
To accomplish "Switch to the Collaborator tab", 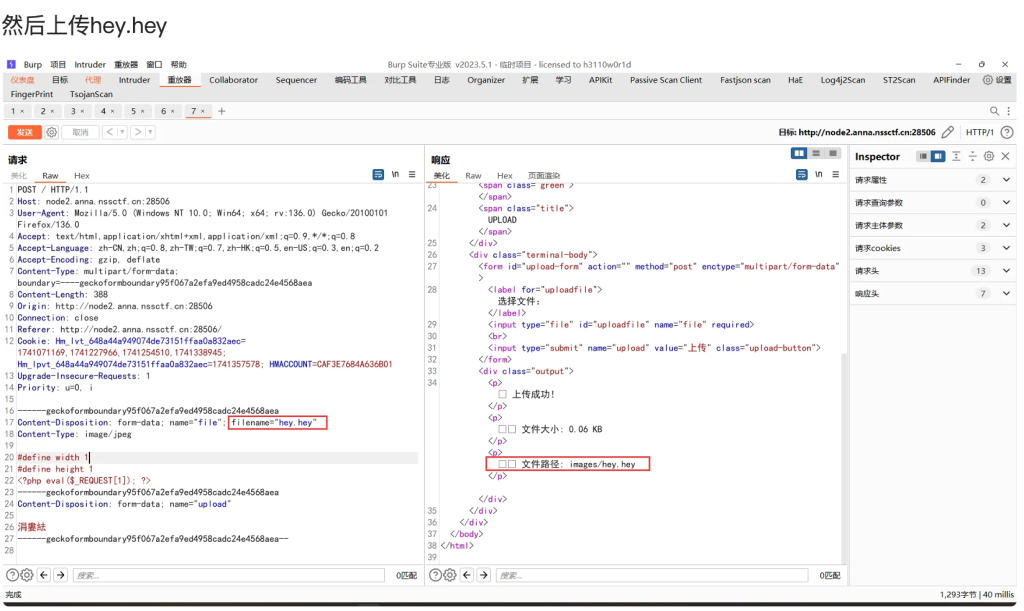I will 233,80.
